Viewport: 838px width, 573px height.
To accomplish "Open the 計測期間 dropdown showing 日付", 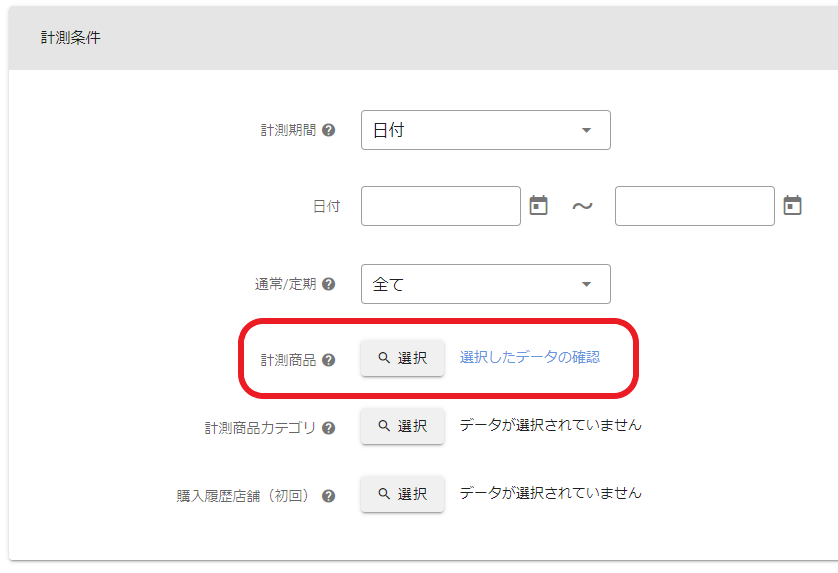I will pos(485,130).
